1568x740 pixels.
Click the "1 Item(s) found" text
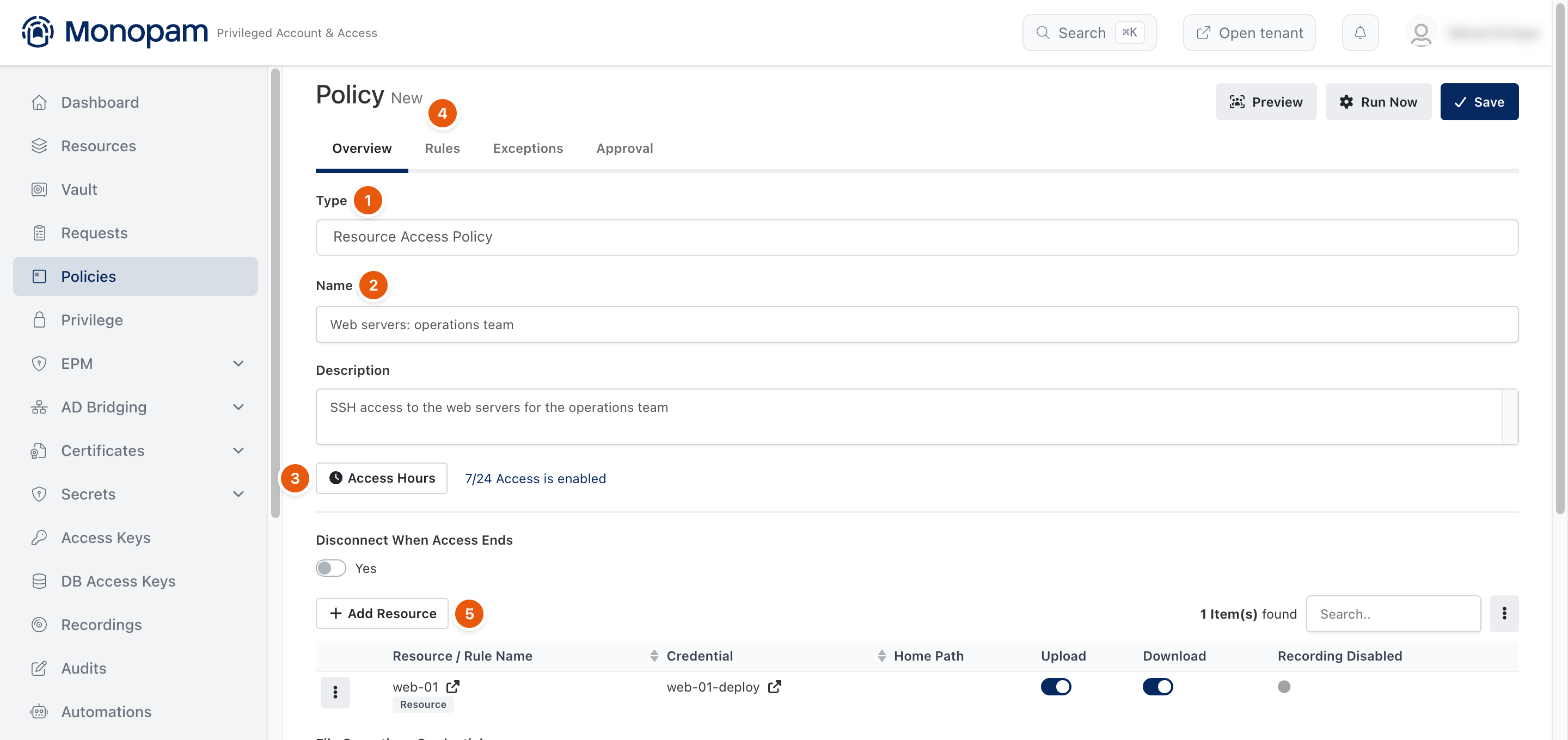(1248, 614)
